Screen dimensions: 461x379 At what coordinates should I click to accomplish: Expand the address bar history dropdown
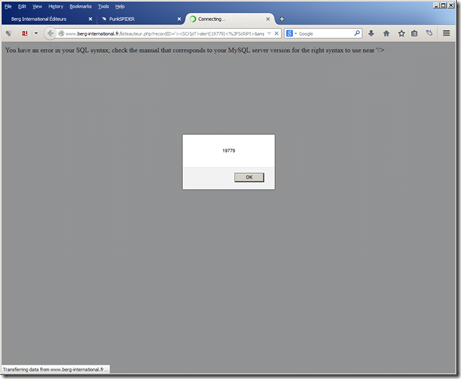[269, 34]
